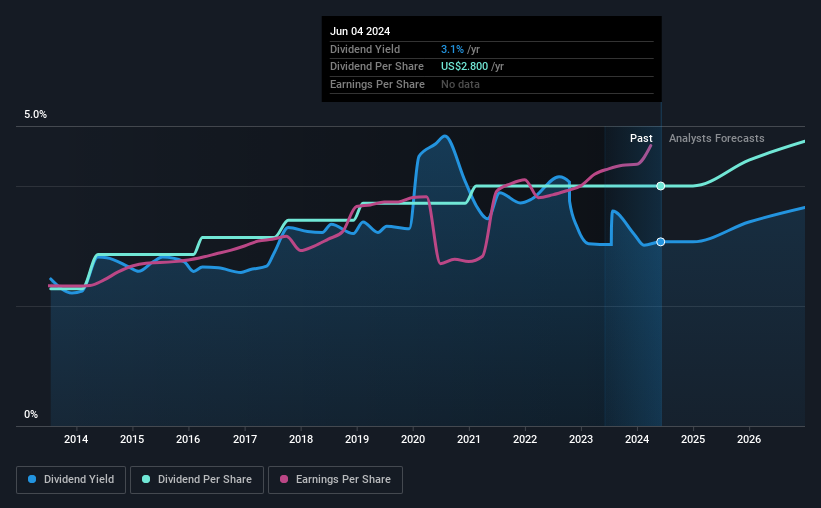Click the blue Dividend Yield legend dot
Screen dimensions: 821x508
32,479
